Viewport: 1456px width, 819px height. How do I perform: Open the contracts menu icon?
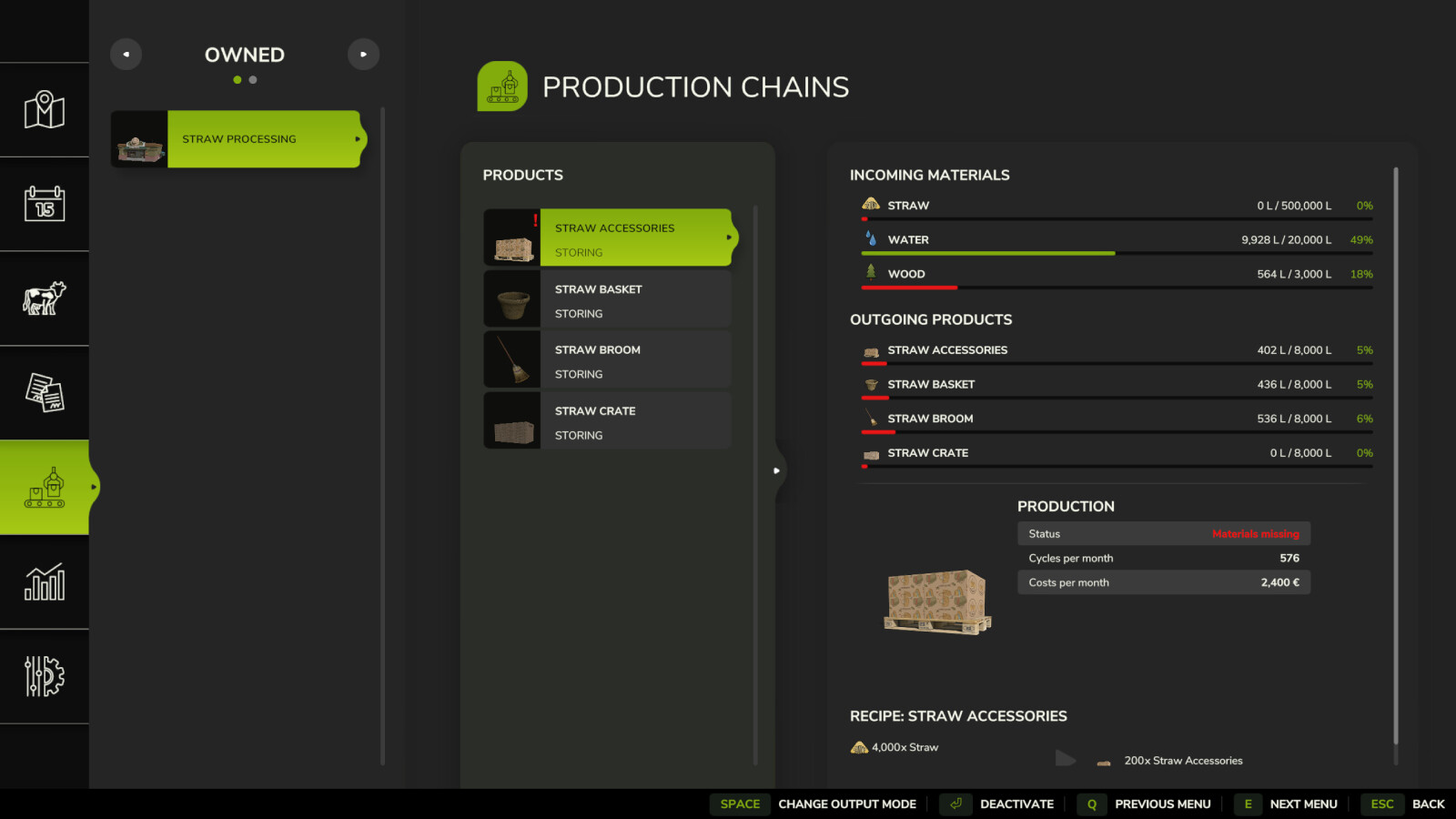45,393
